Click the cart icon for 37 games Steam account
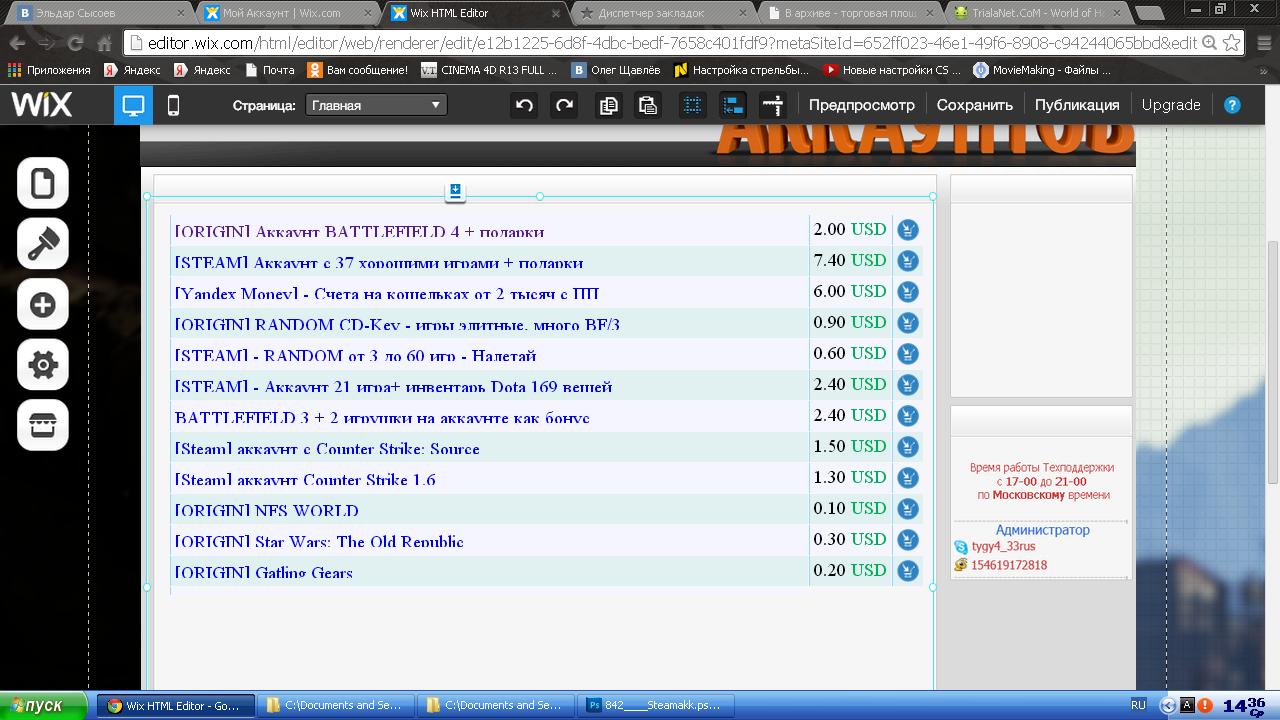Viewport: 1280px width, 720px height. [x=907, y=261]
